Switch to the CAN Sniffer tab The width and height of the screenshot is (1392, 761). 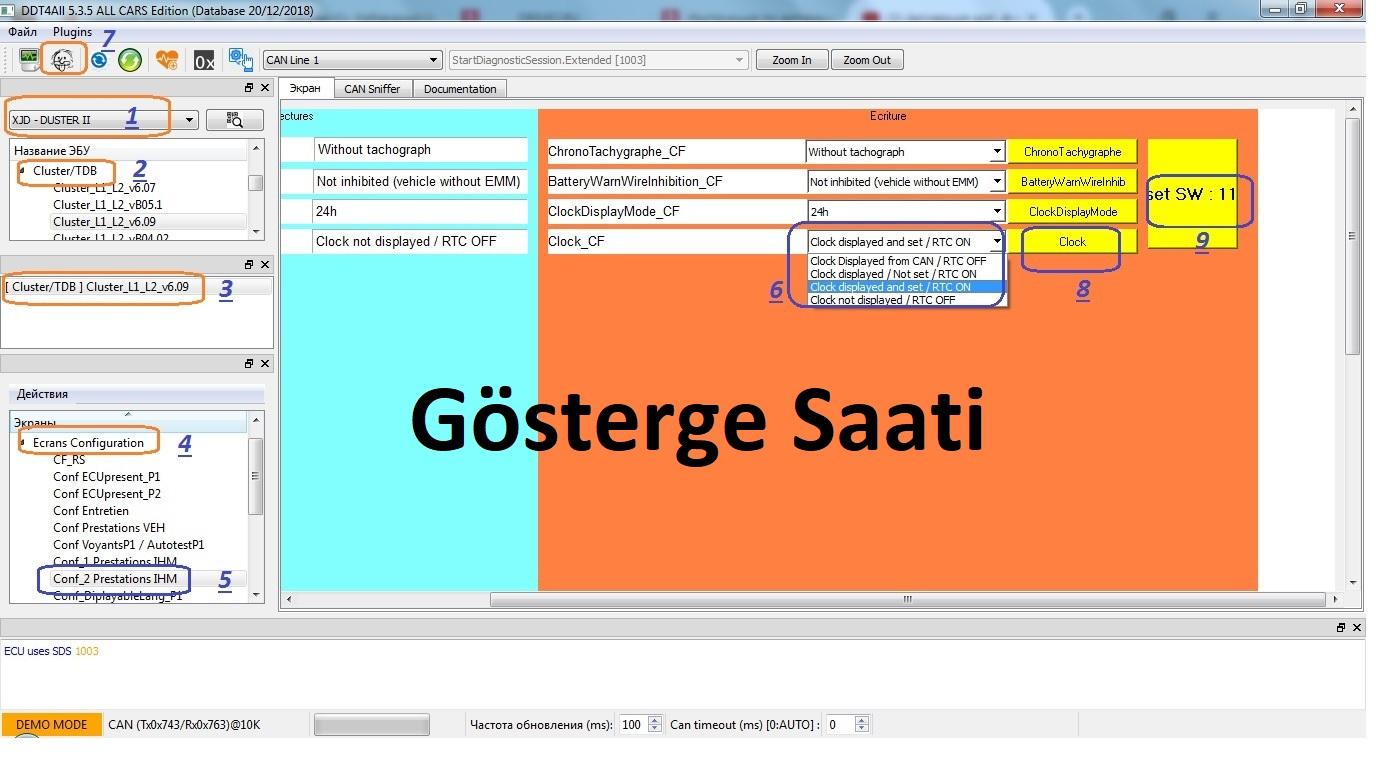click(x=372, y=89)
